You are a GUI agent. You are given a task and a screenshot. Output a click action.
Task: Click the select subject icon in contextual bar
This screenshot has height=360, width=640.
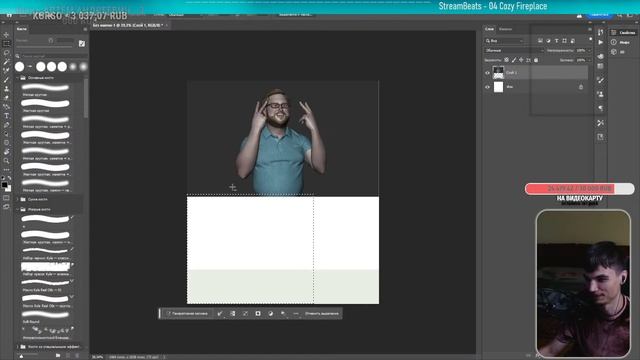tap(220, 313)
